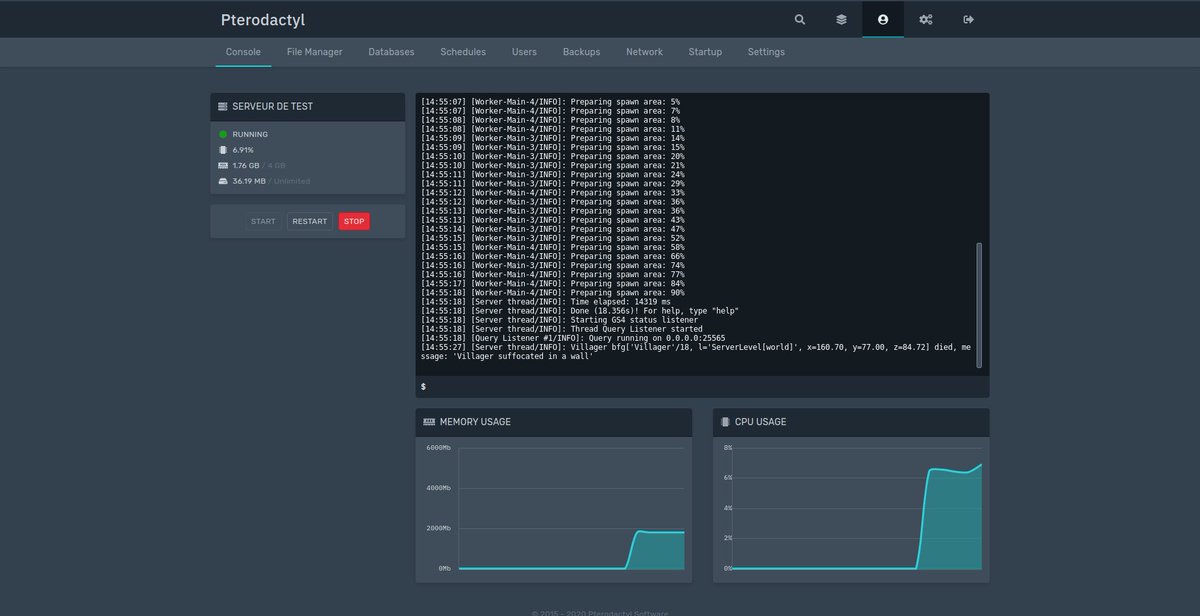Open the Databases tab

tap(391, 51)
